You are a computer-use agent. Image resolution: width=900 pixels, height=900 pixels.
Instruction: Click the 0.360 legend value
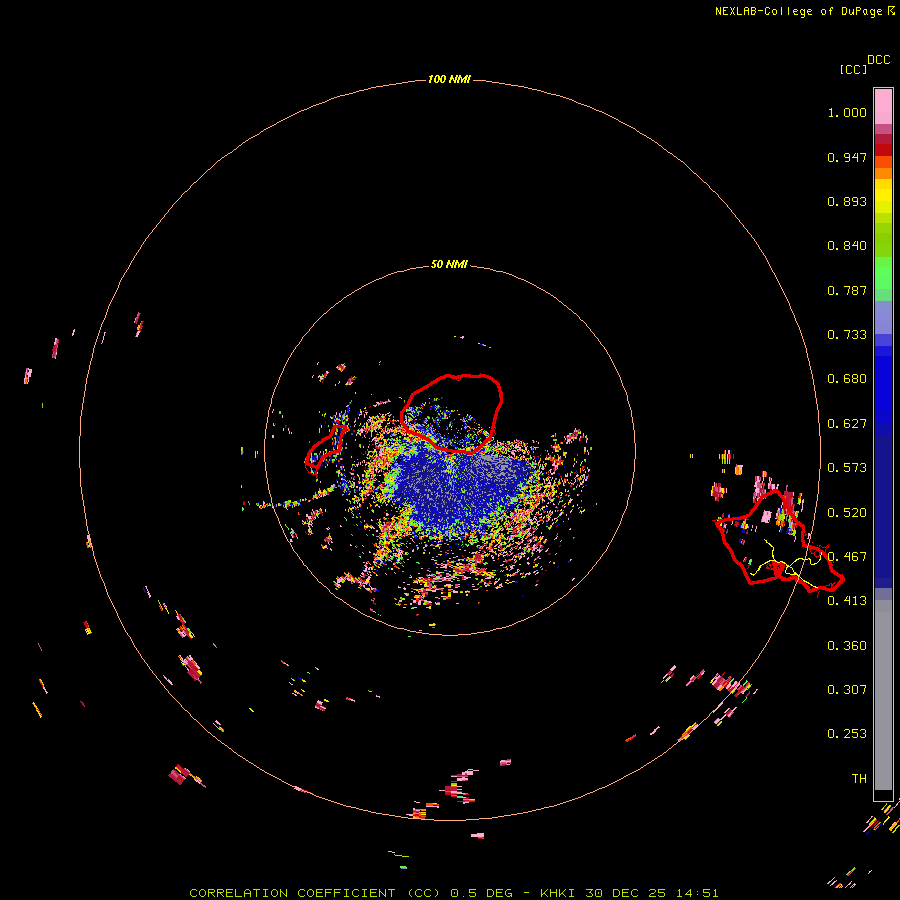847,646
